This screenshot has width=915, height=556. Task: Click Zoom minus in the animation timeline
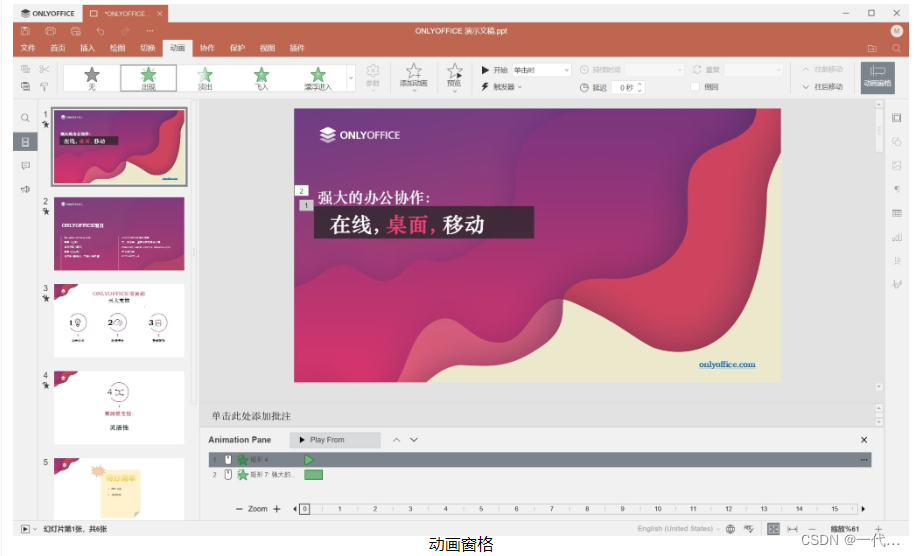[x=239, y=509]
